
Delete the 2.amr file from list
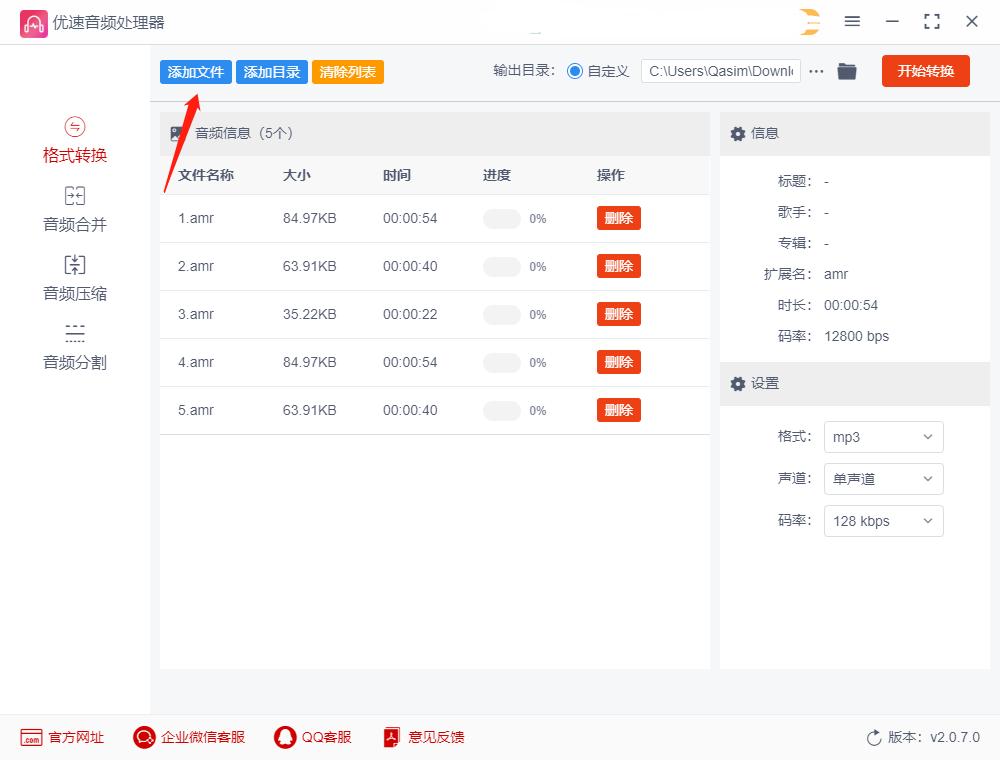point(618,266)
